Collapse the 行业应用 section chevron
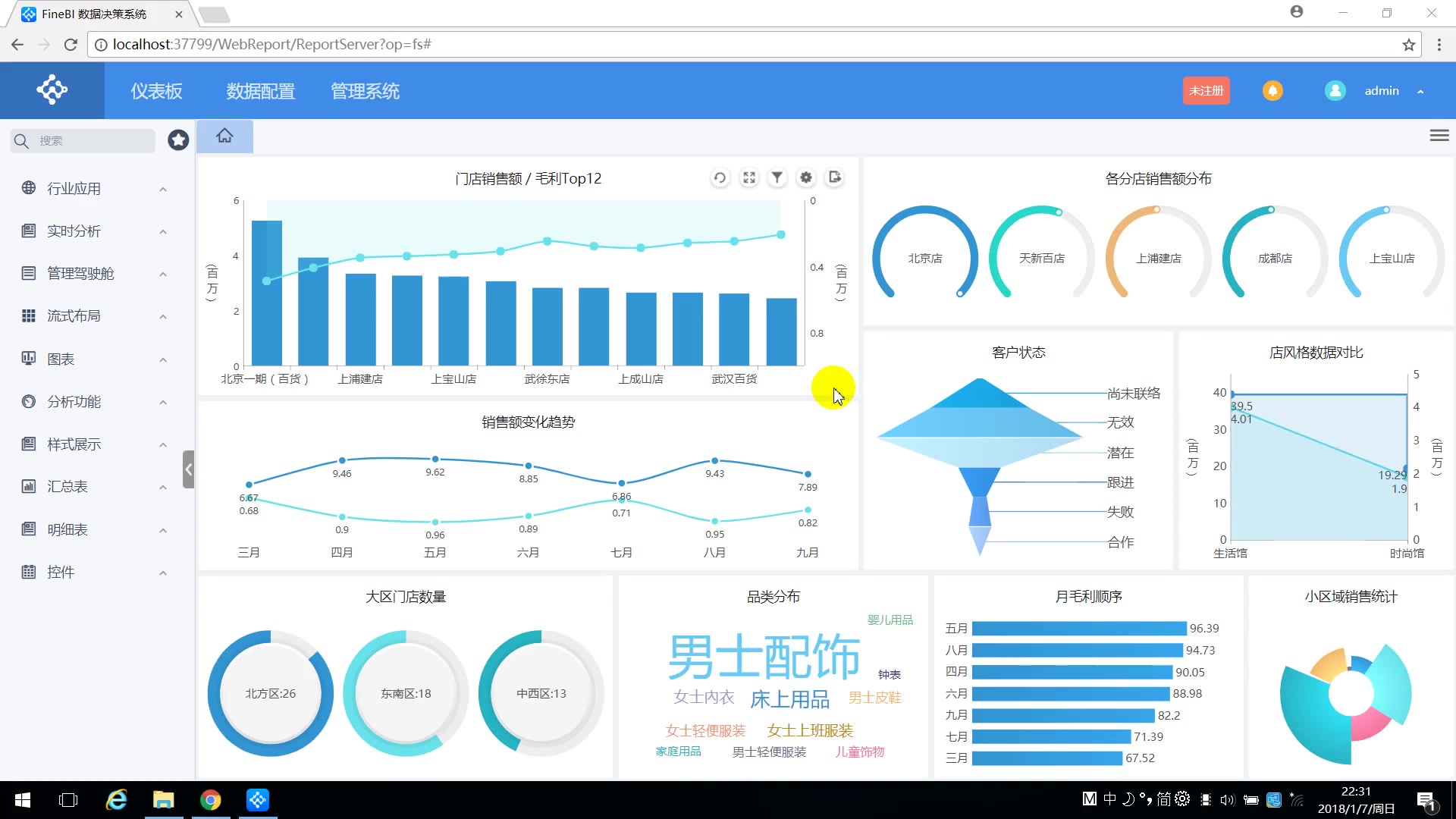Viewport: 1456px width, 819px height. 163,189
